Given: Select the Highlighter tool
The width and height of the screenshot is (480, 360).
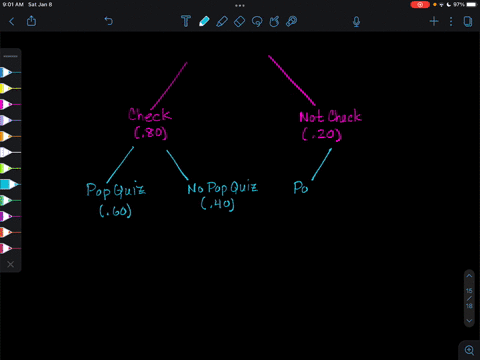Looking at the screenshot, I should tap(222, 21).
